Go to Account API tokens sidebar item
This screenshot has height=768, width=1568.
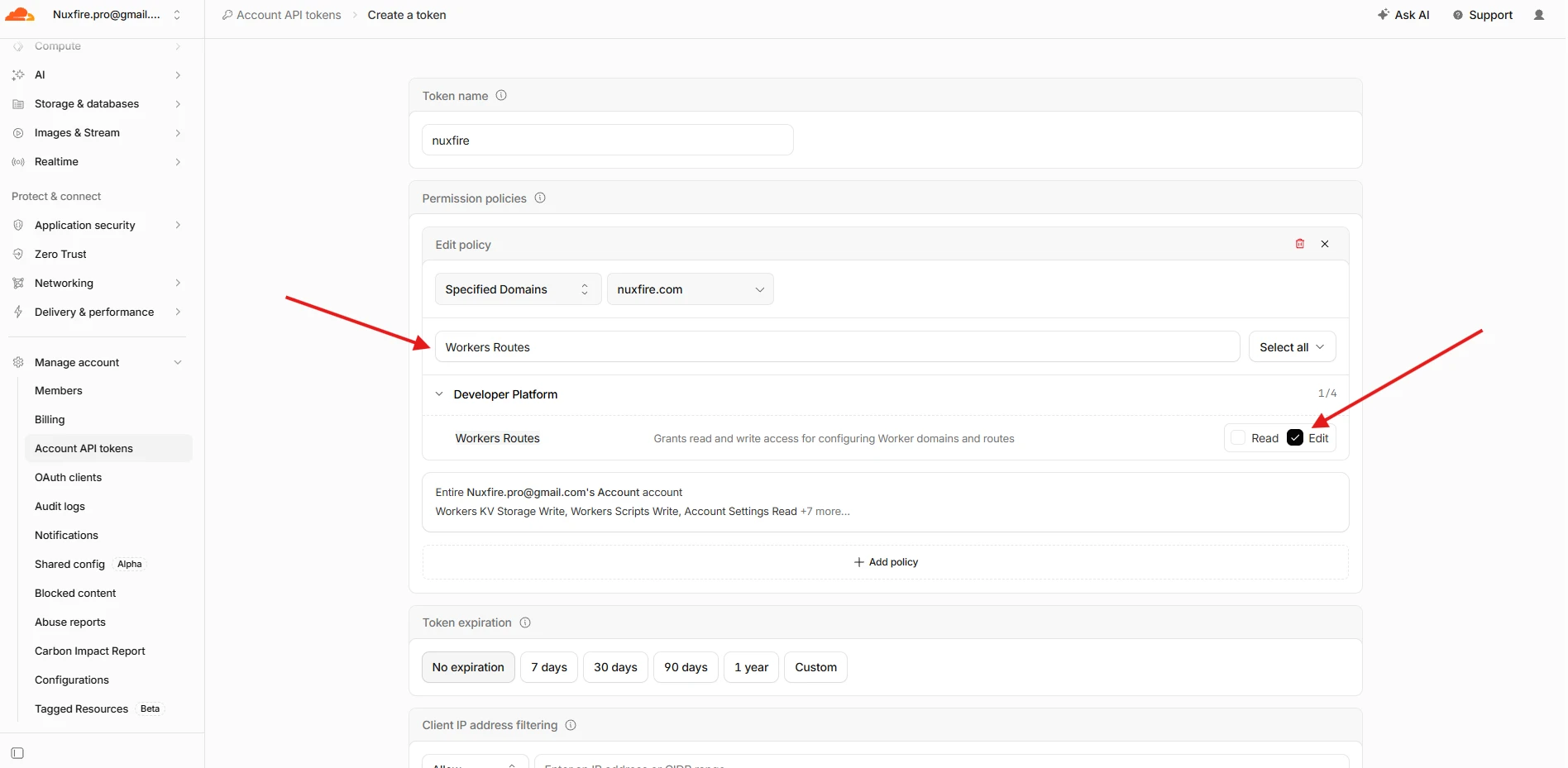[108, 448]
